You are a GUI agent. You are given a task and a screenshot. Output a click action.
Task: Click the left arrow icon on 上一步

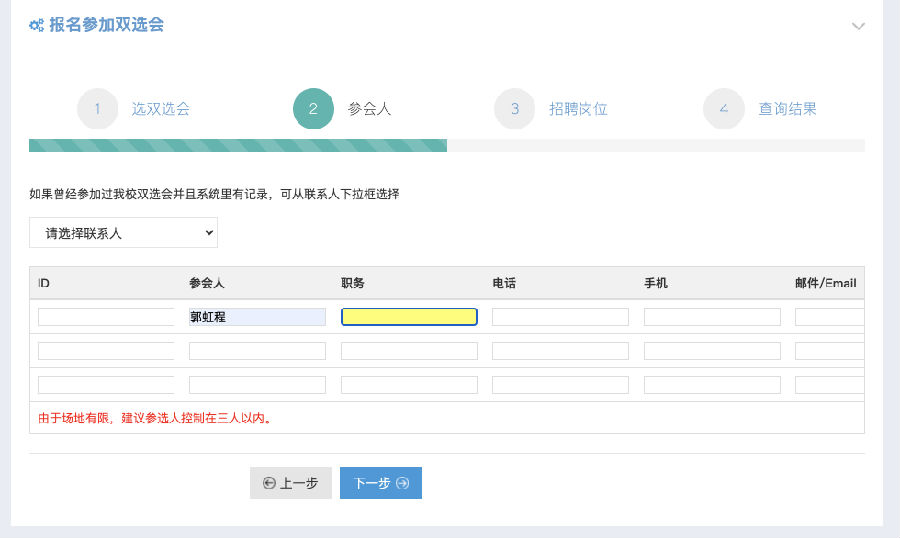269,483
